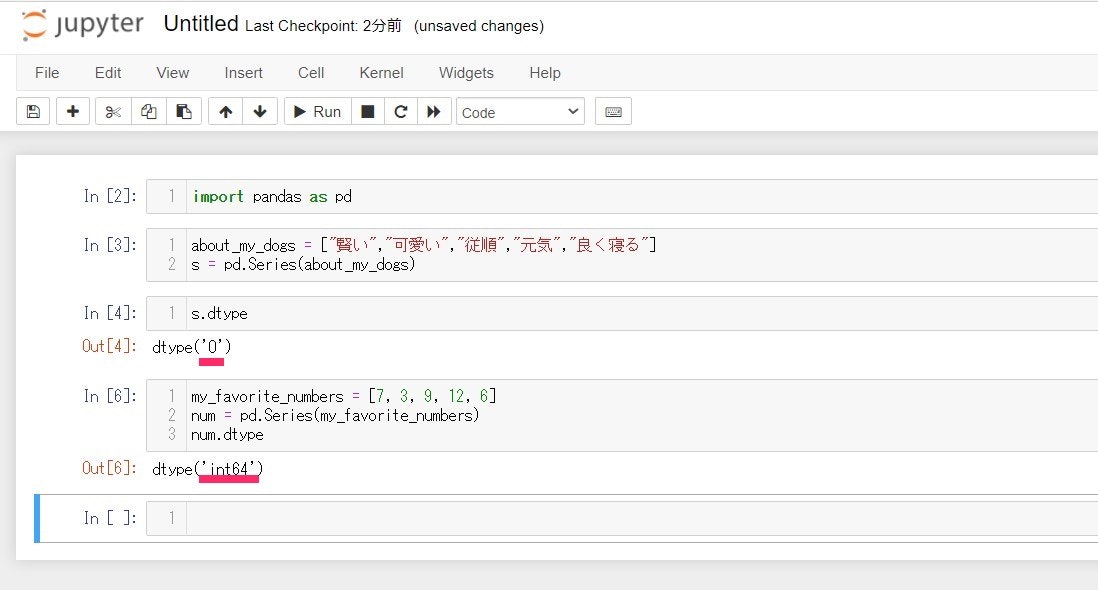
Task: Click the dtype('O') output
Action: (191, 346)
